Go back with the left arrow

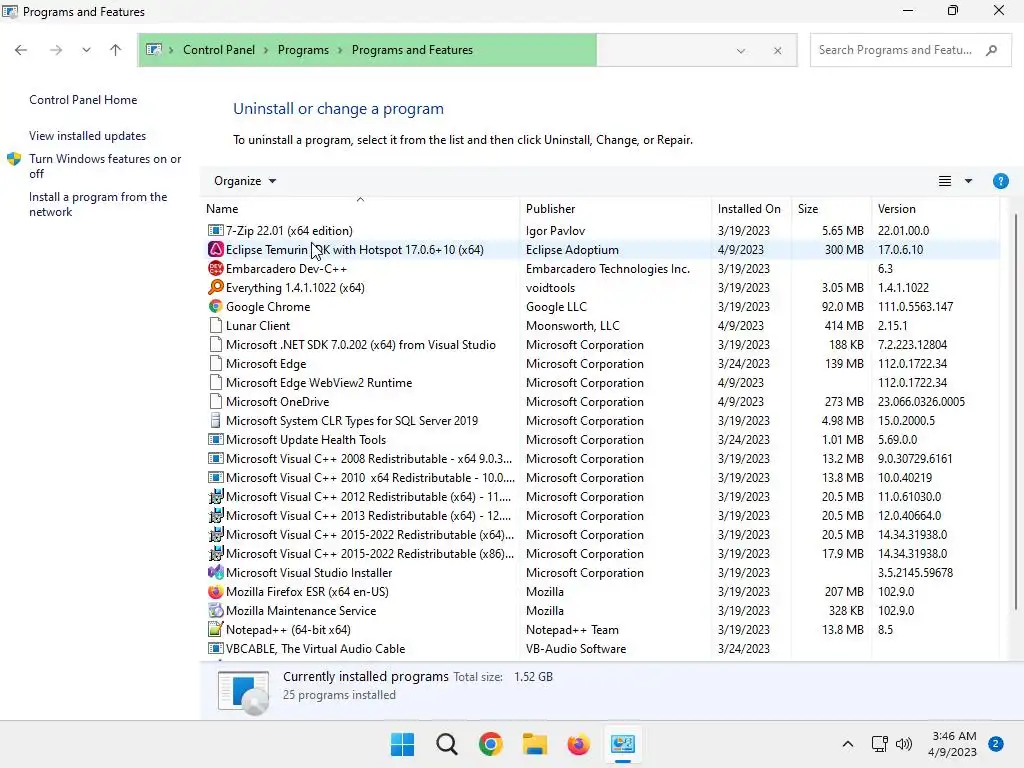click(x=21, y=50)
